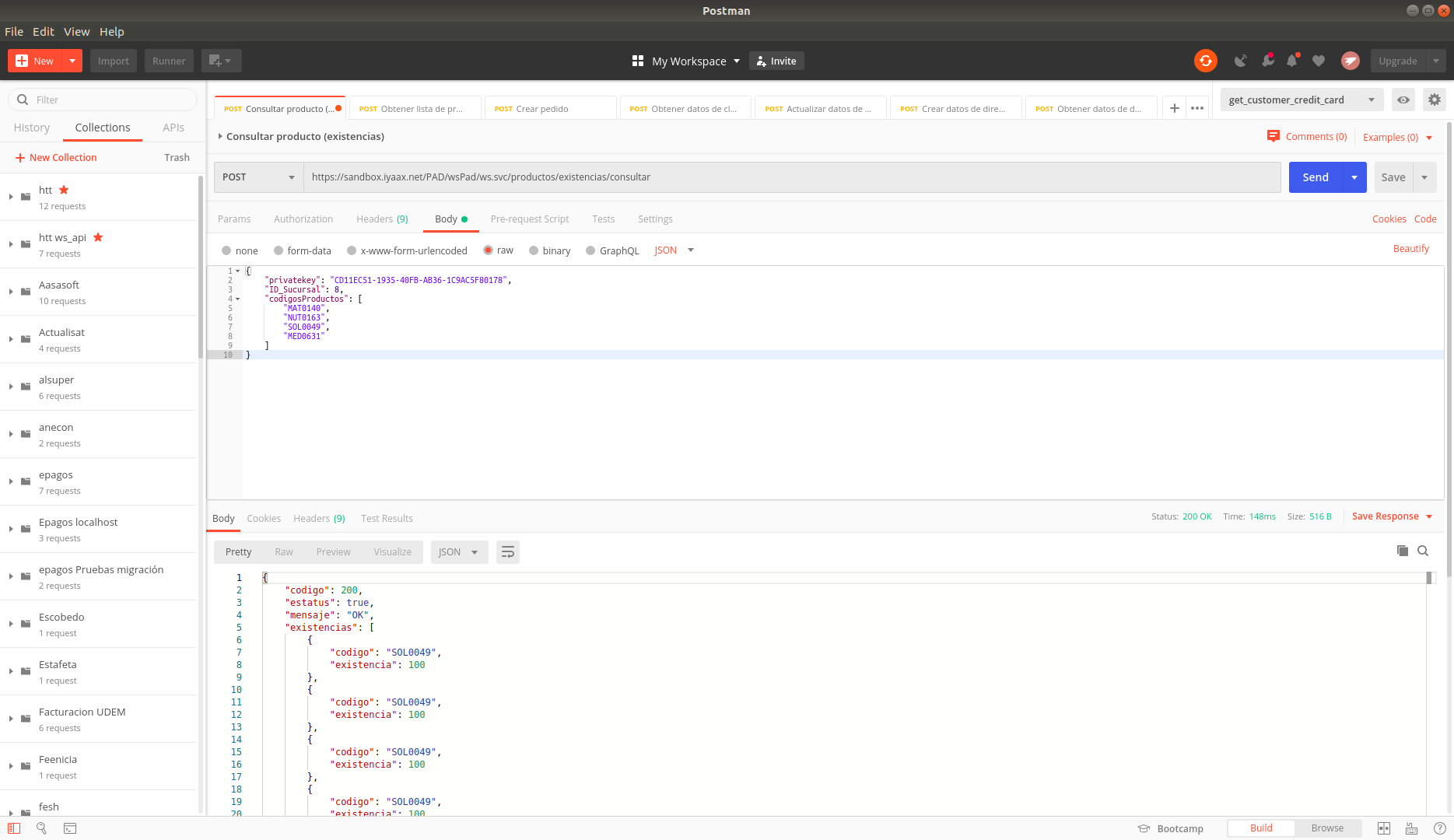Click the heart icon in header
The width and height of the screenshot is (1454, 840).
point(1319,61)
